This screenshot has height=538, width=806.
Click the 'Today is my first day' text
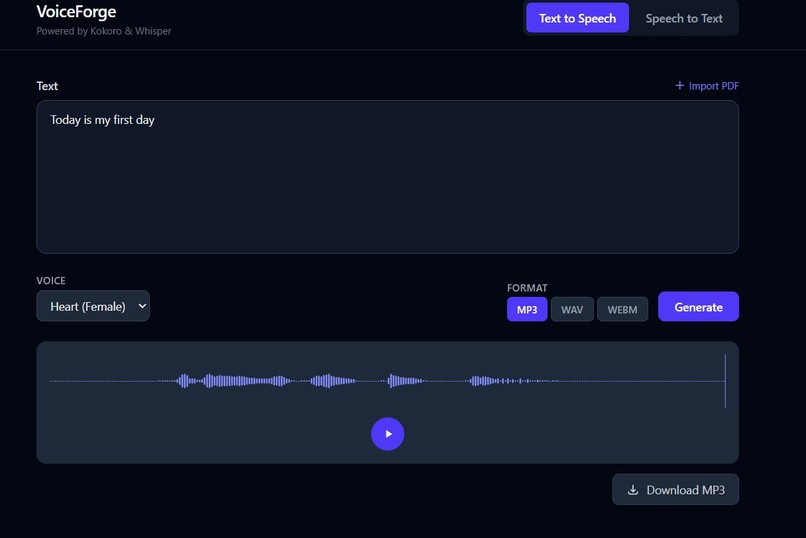pyautogui.click(x=102, y=120)
